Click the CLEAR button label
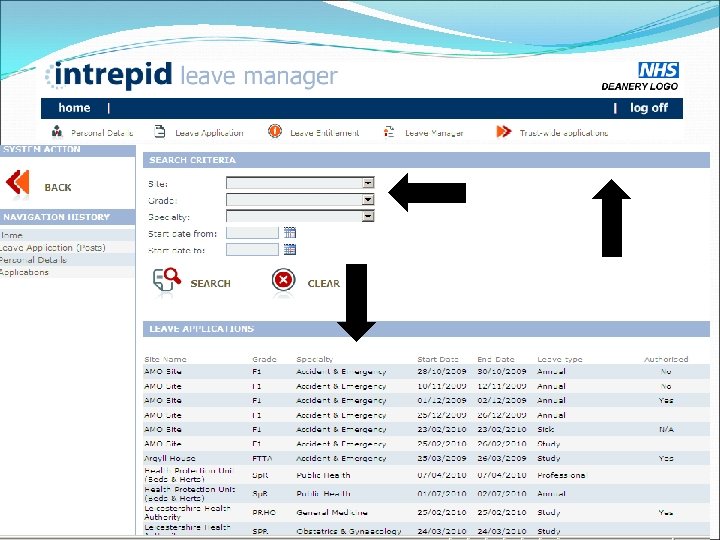The image size is (720, 540). [x=324, y=283]
